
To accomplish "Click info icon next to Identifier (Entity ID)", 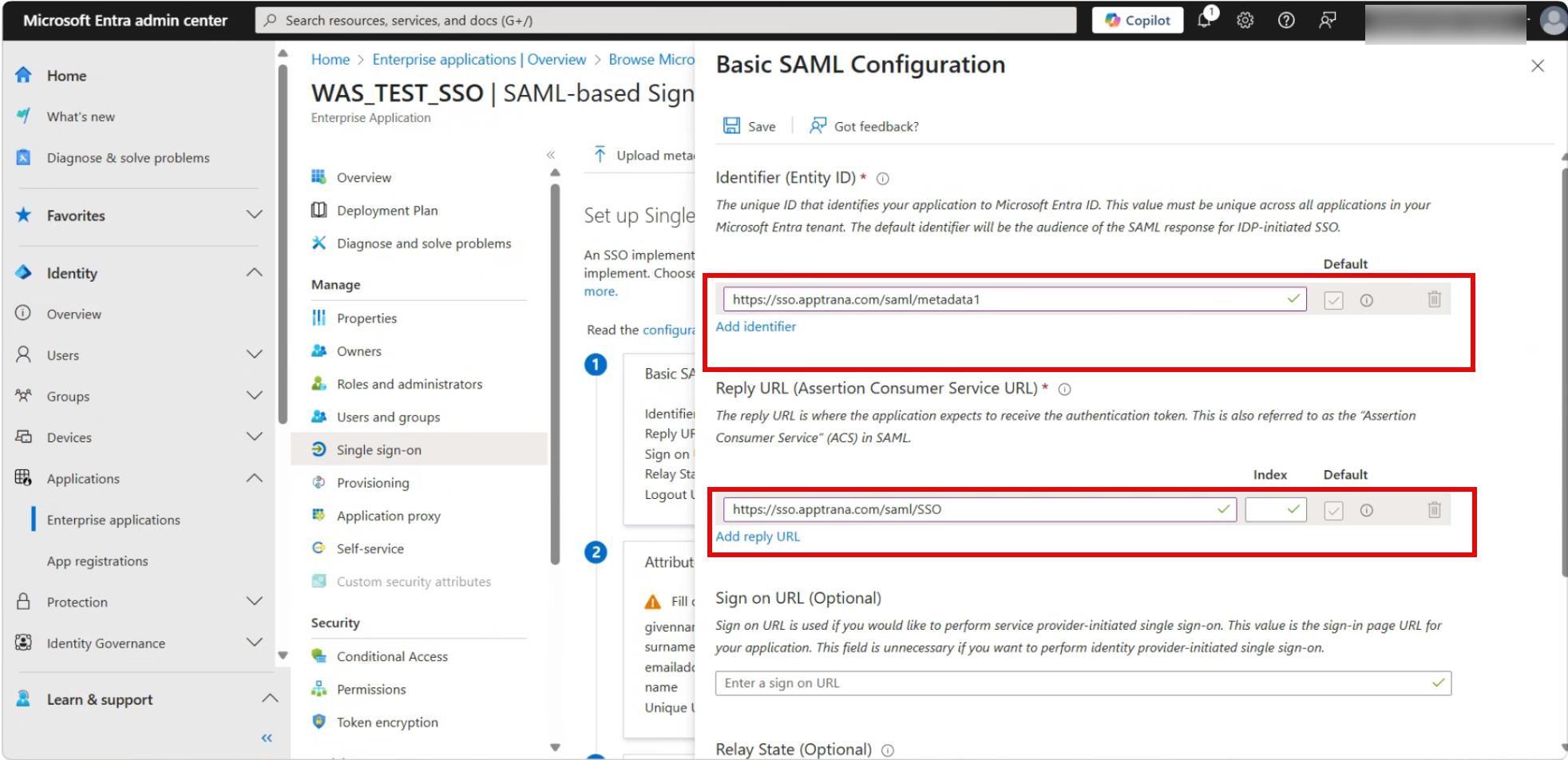I will pos(883,179).
